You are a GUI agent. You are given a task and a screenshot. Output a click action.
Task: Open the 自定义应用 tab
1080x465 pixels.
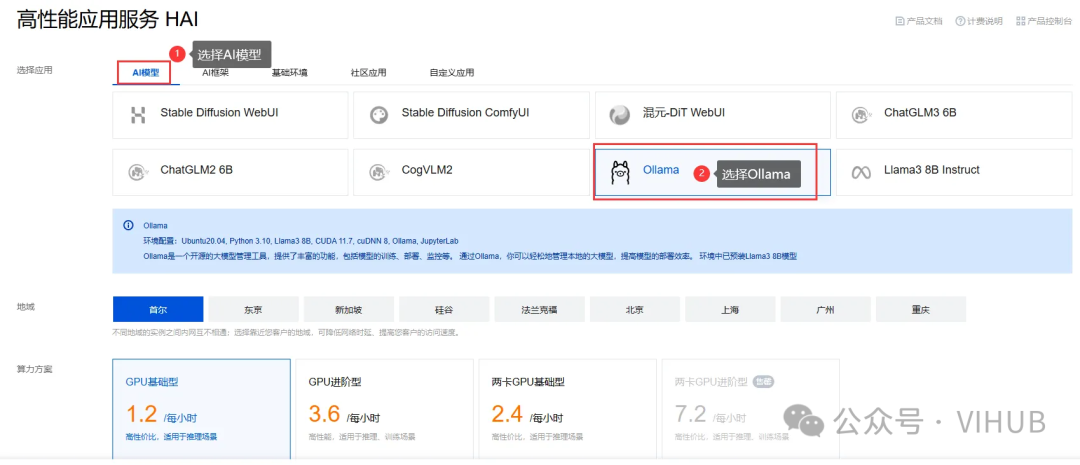click(452, 73)
